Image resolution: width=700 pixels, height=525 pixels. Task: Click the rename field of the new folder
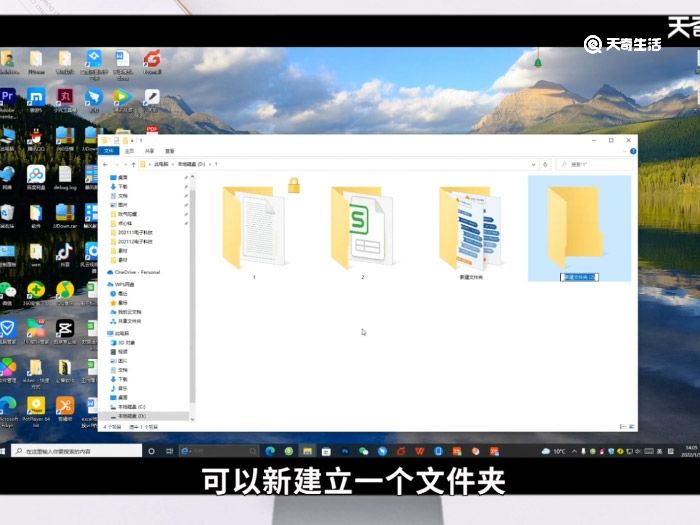[x=579, y=277]
